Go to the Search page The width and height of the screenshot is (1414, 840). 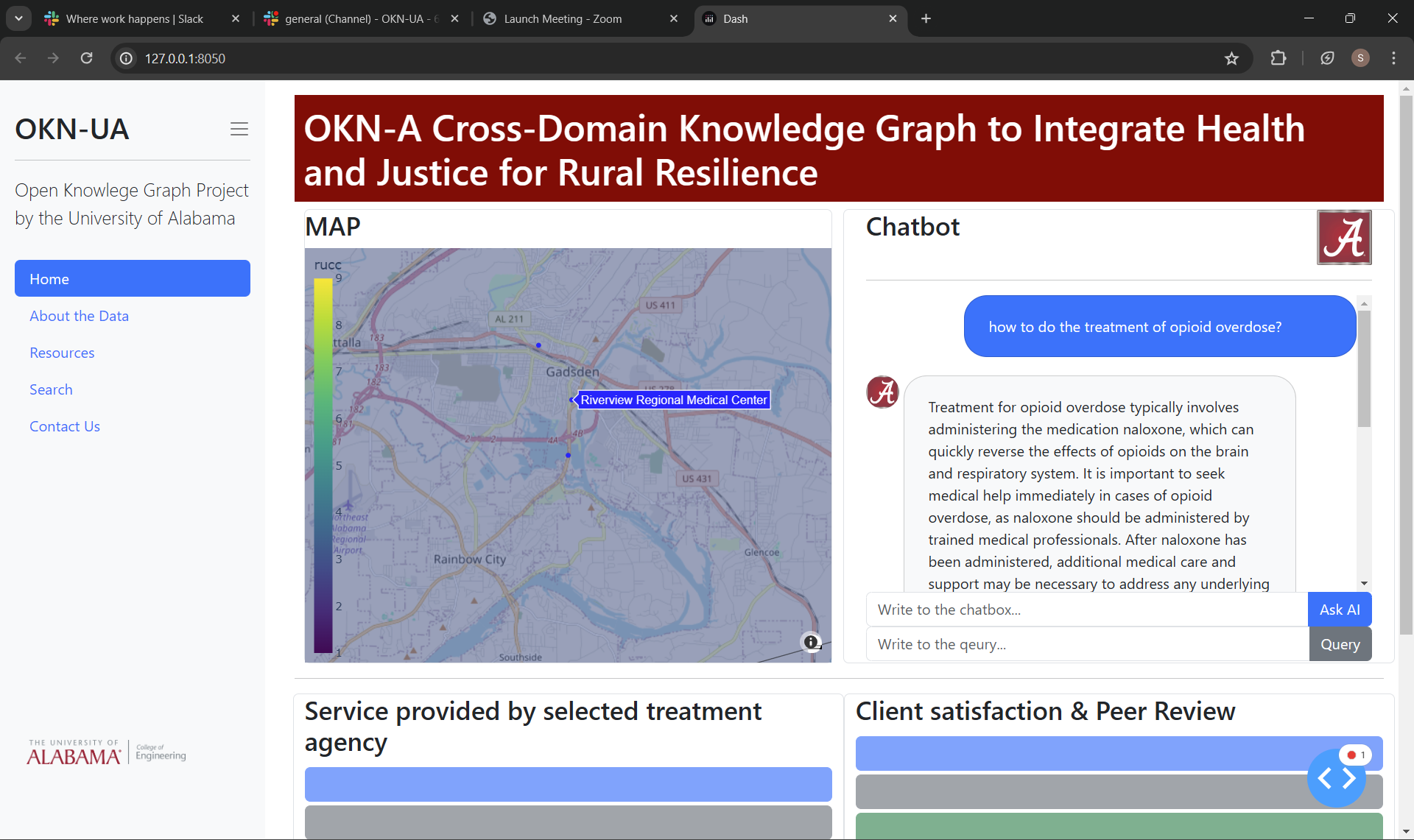click(51, 389)
